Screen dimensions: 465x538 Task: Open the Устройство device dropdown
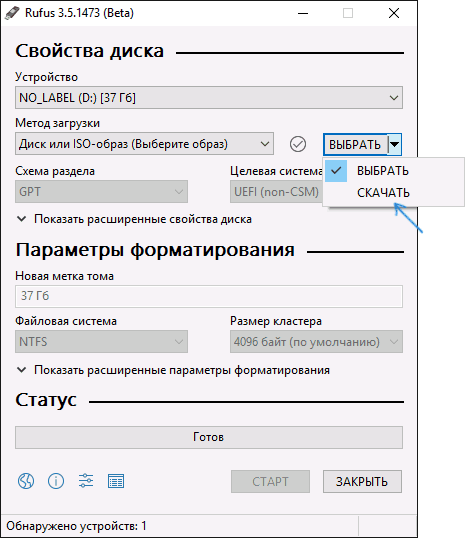pyautogui.click(x=209, y=98)
